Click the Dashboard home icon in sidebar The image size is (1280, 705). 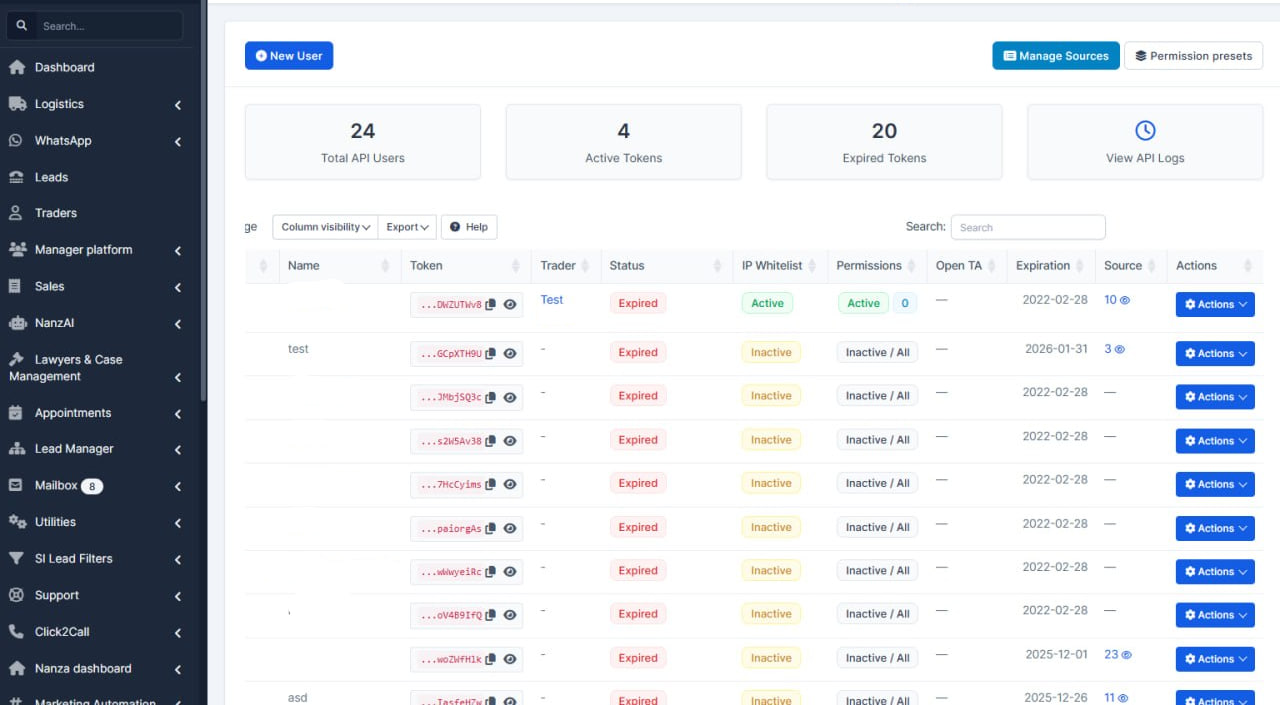point(16,67)
